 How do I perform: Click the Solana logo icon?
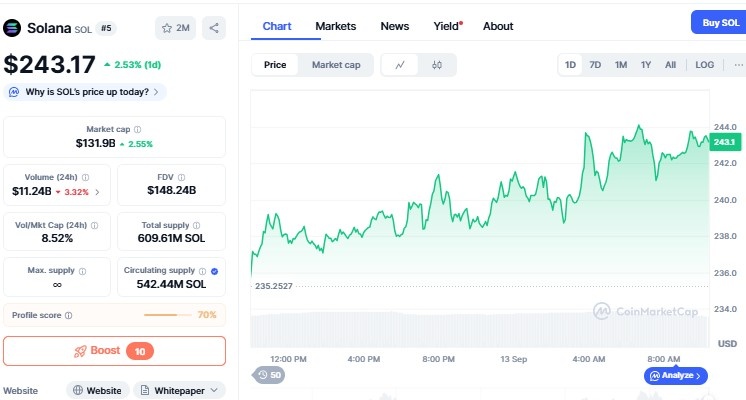point(12,28)
